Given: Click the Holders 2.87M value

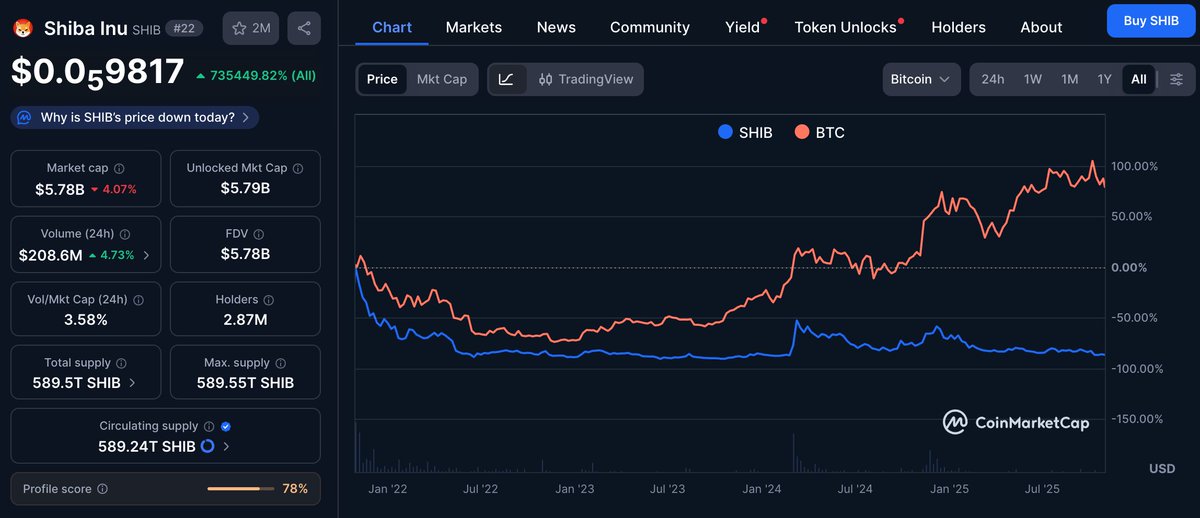Looking at the screenshot, I should point(245,319).
